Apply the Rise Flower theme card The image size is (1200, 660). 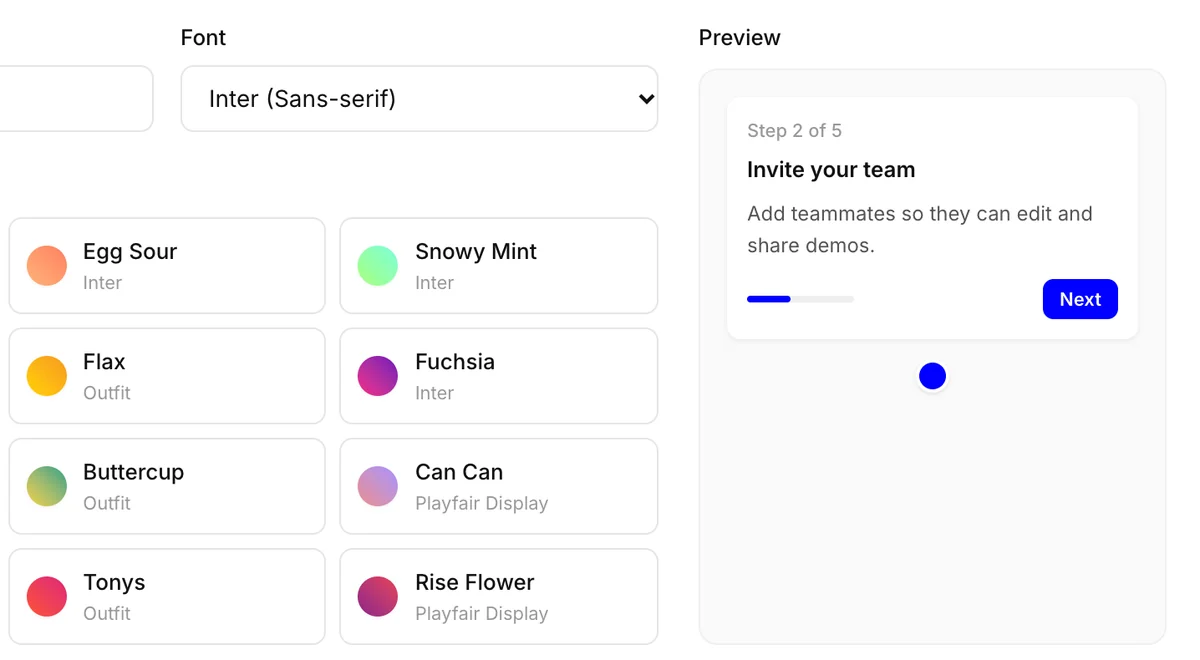(499, 596)
